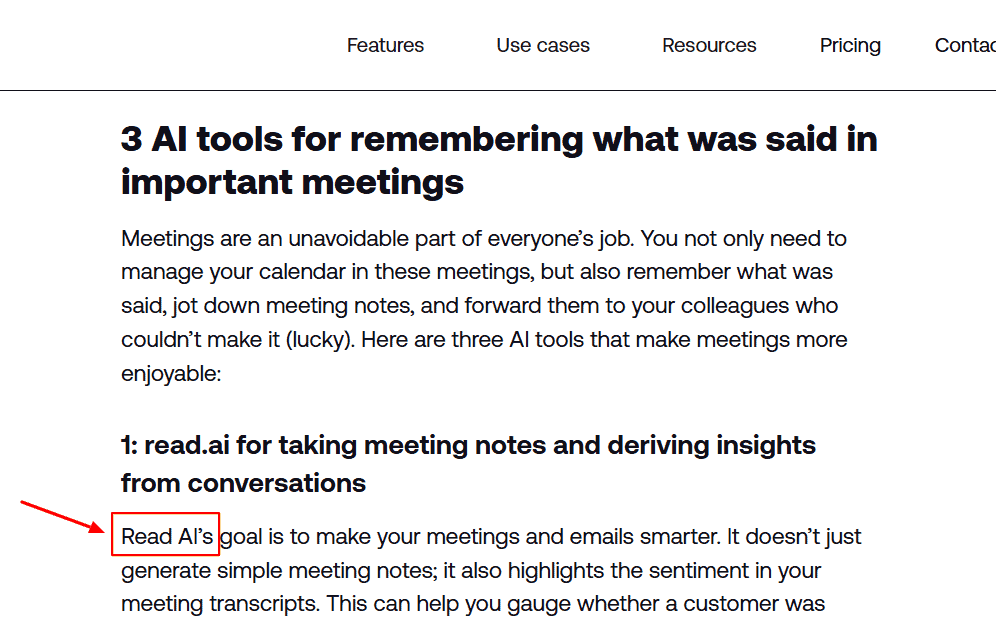Image resolution: width=996 pixels, height=625 pixels.
Task: Click 'said, jot down meeting notes' phrase
Action: (267, 306)
